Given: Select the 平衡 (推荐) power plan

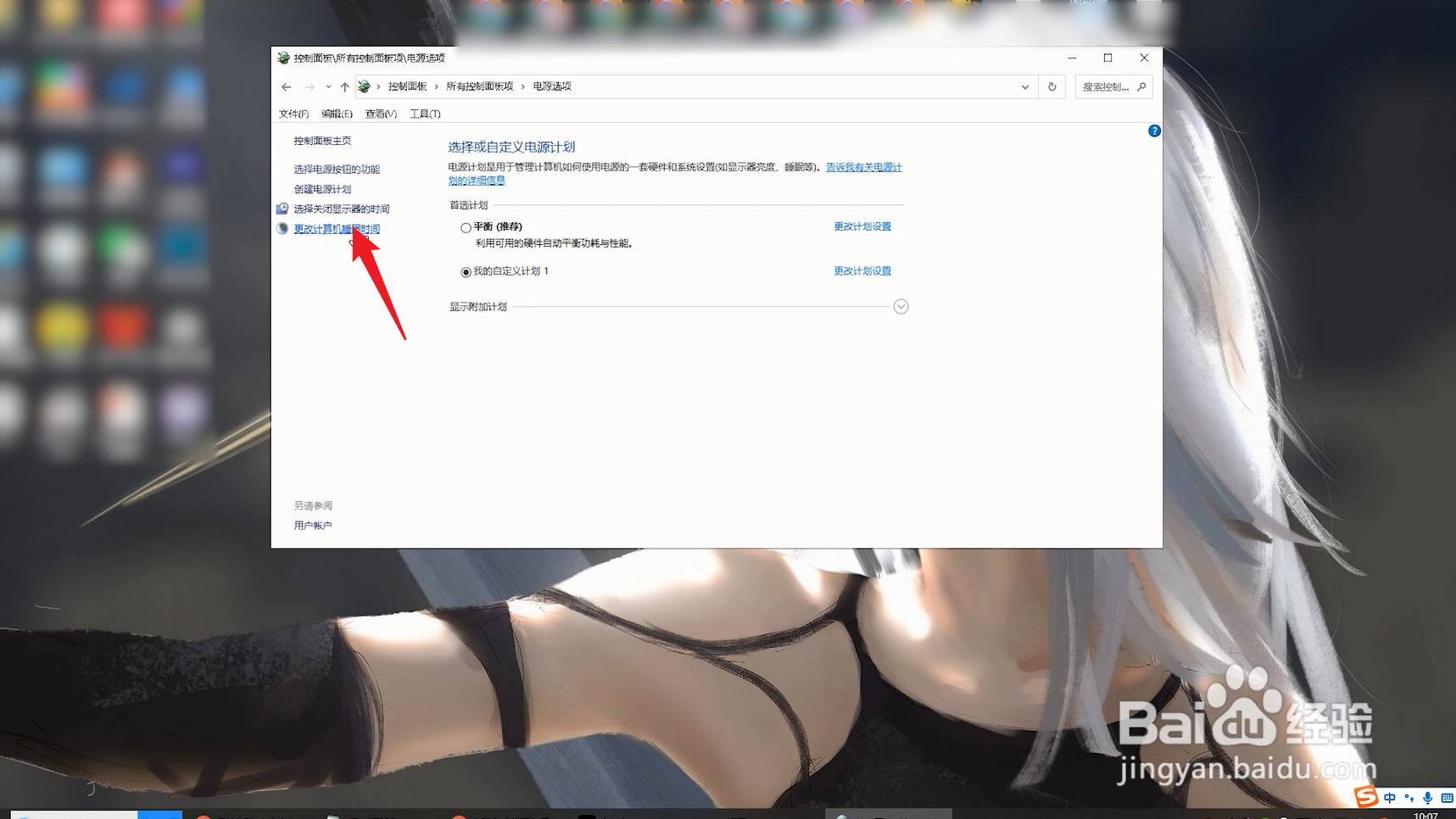Looking at the screenshot, I should click(x=466, y=227).
